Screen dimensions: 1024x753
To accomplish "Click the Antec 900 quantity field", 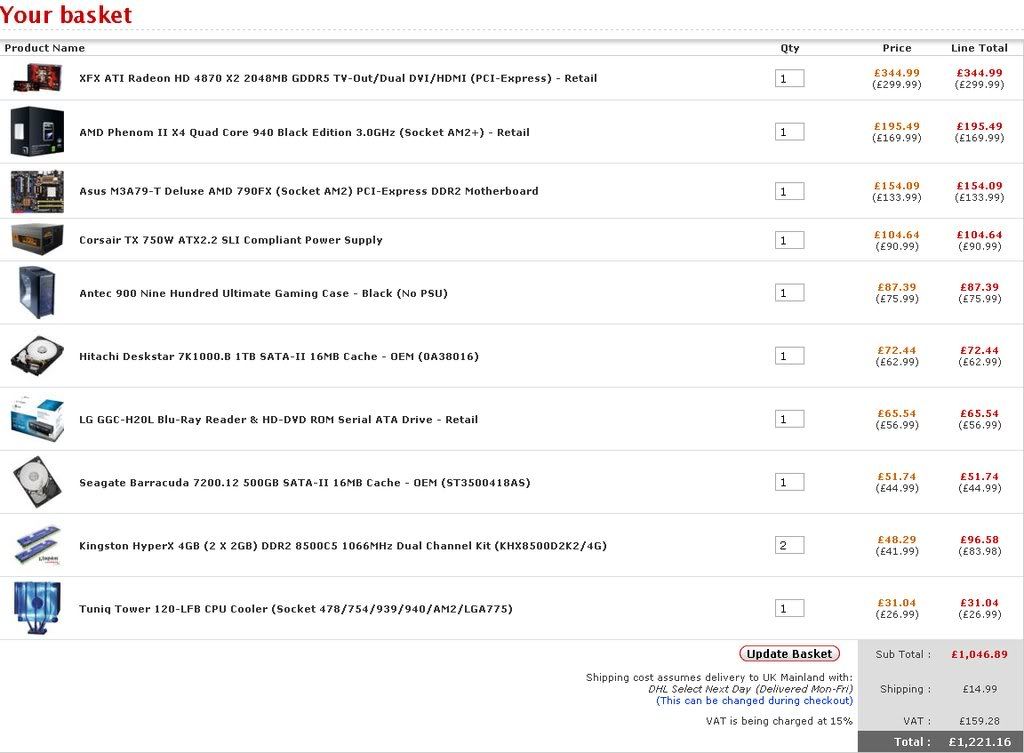I will click(789, 293).
